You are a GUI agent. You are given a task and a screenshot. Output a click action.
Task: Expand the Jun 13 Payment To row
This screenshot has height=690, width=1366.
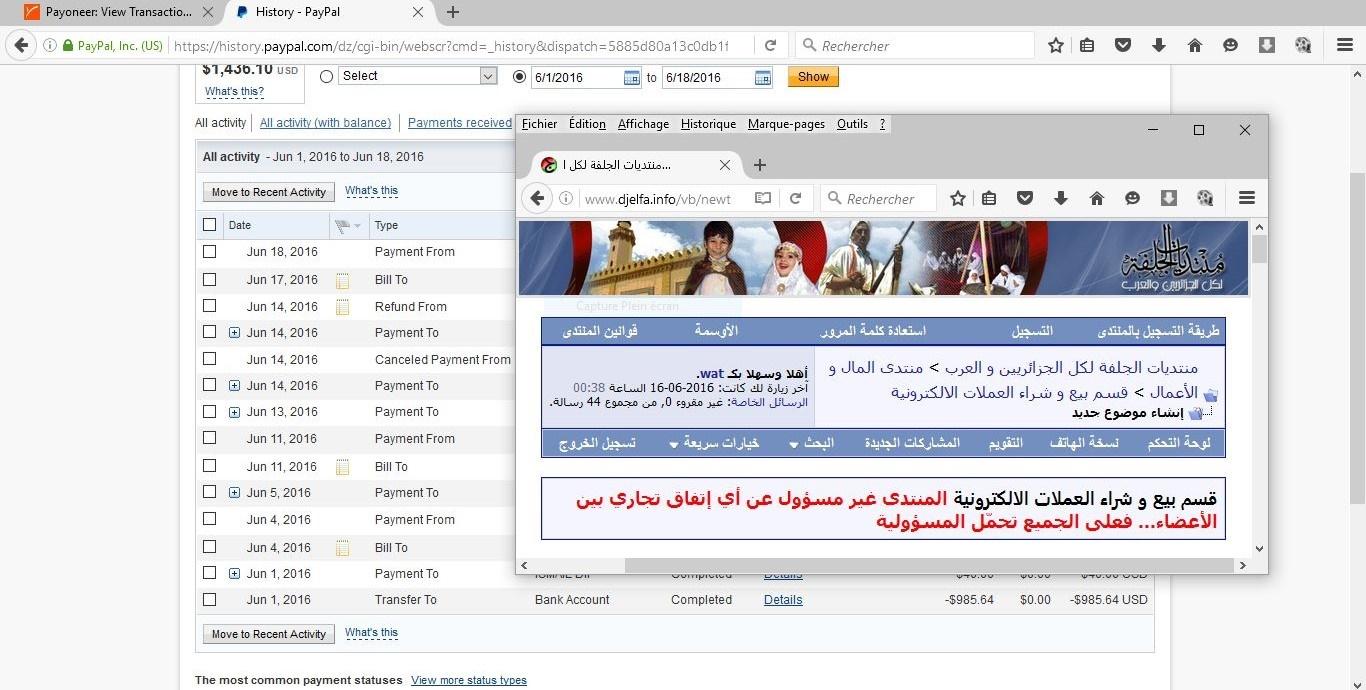(234, 412)
